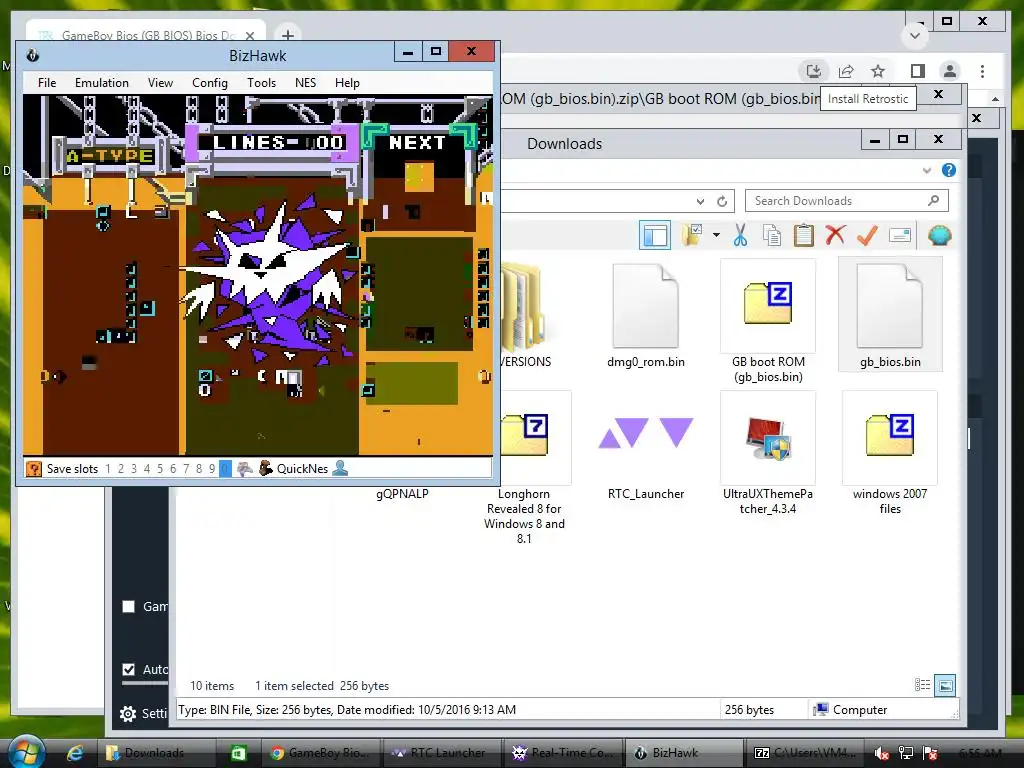Select the RTC_Launcher file

645,447
